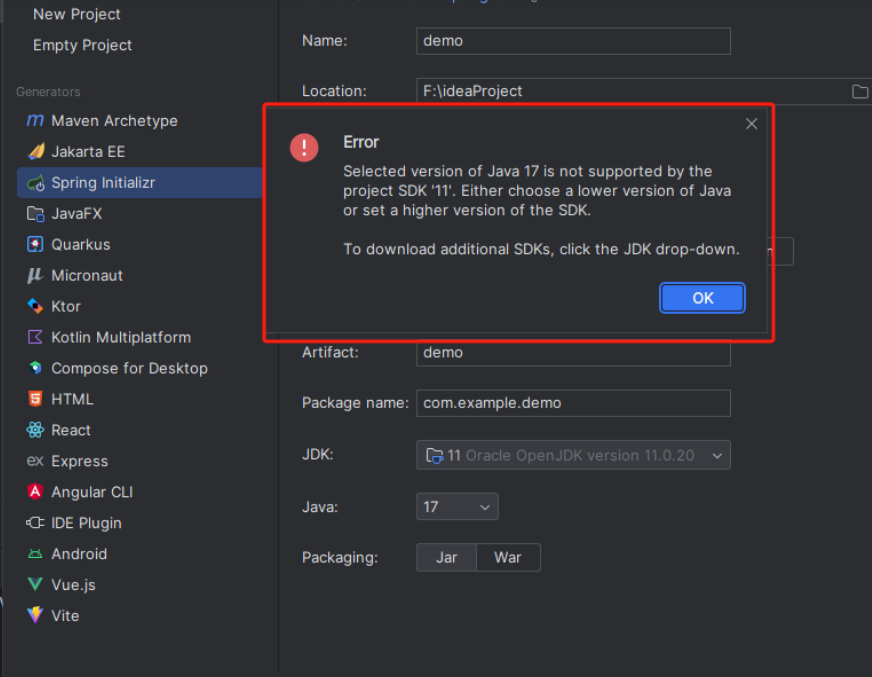Select Jar packaging option
872x677 pixels.
point(447,557)
